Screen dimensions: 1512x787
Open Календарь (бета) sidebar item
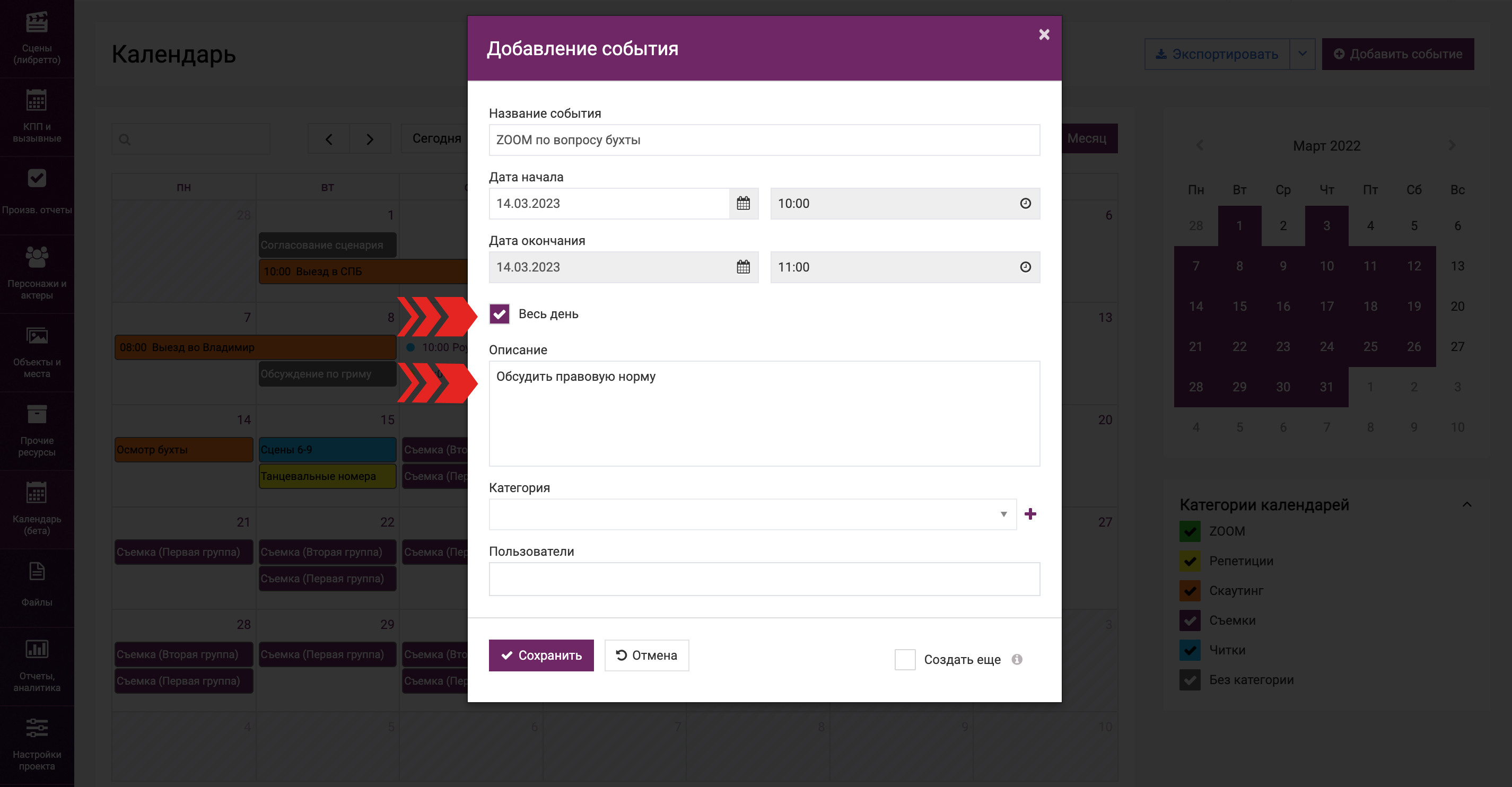[x=37, y=510]
